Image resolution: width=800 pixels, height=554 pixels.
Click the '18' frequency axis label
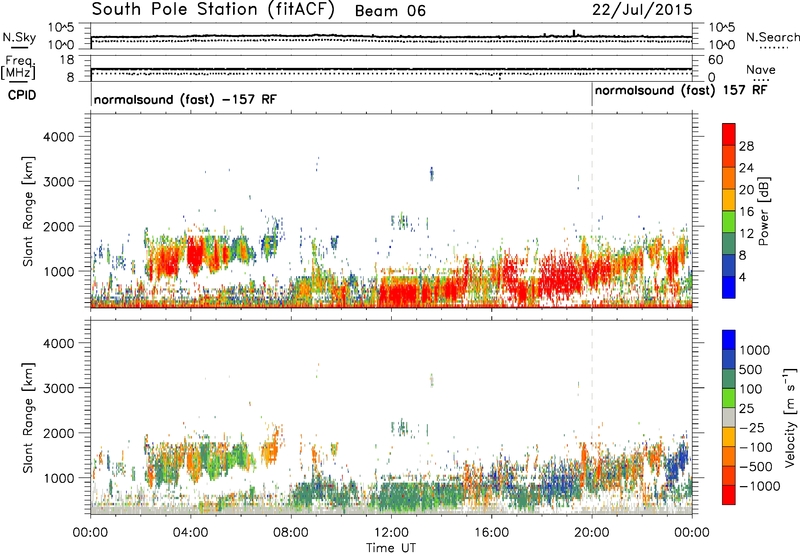(x=67, y=60)
